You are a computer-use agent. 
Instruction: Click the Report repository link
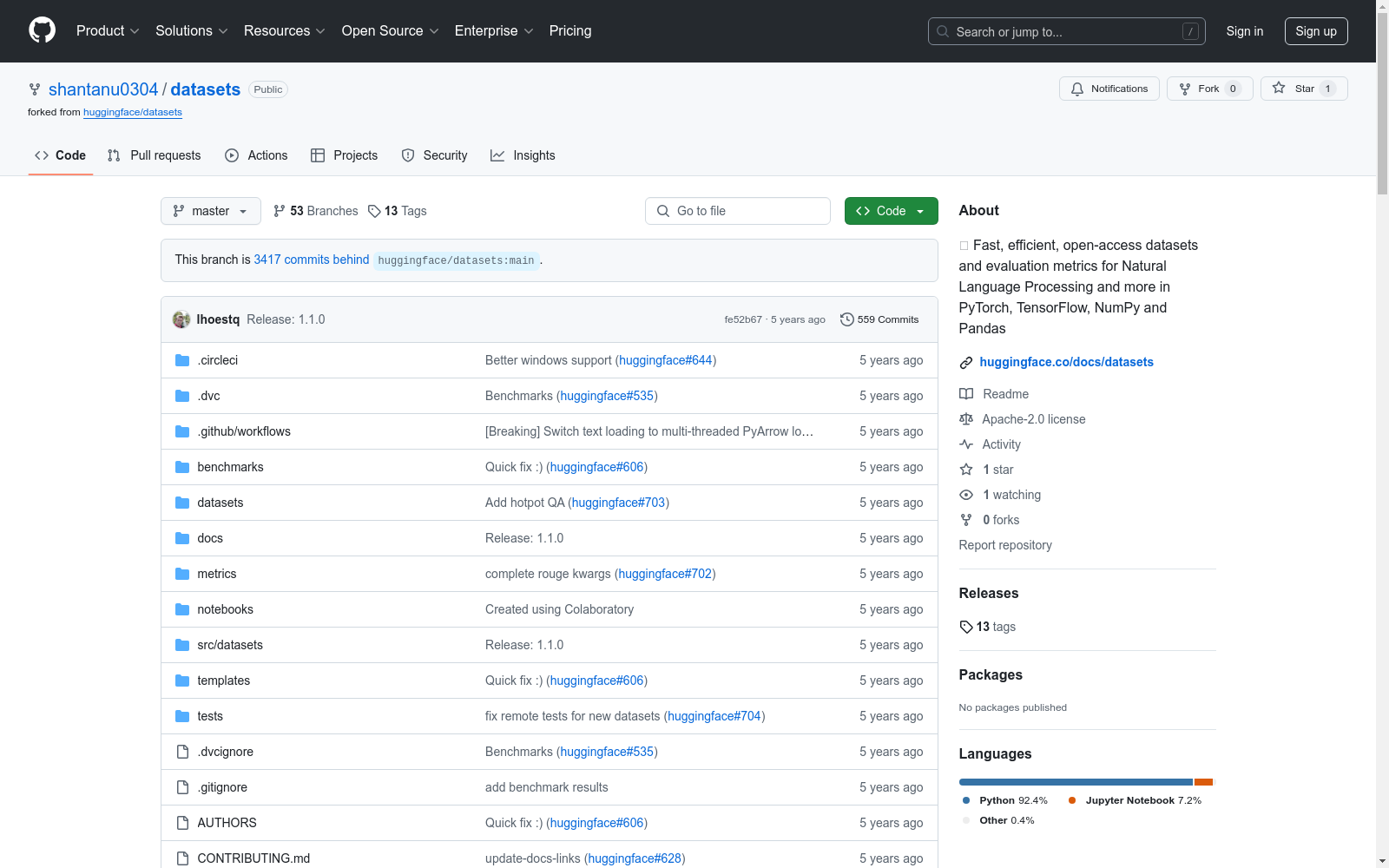pos(1005,545)
